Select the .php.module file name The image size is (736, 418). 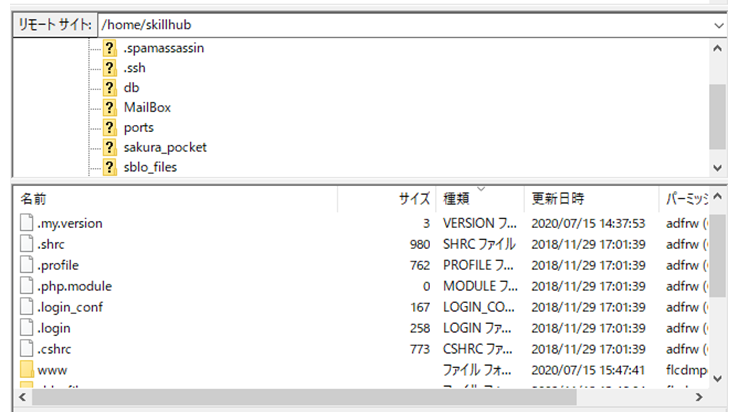point(75,286)
